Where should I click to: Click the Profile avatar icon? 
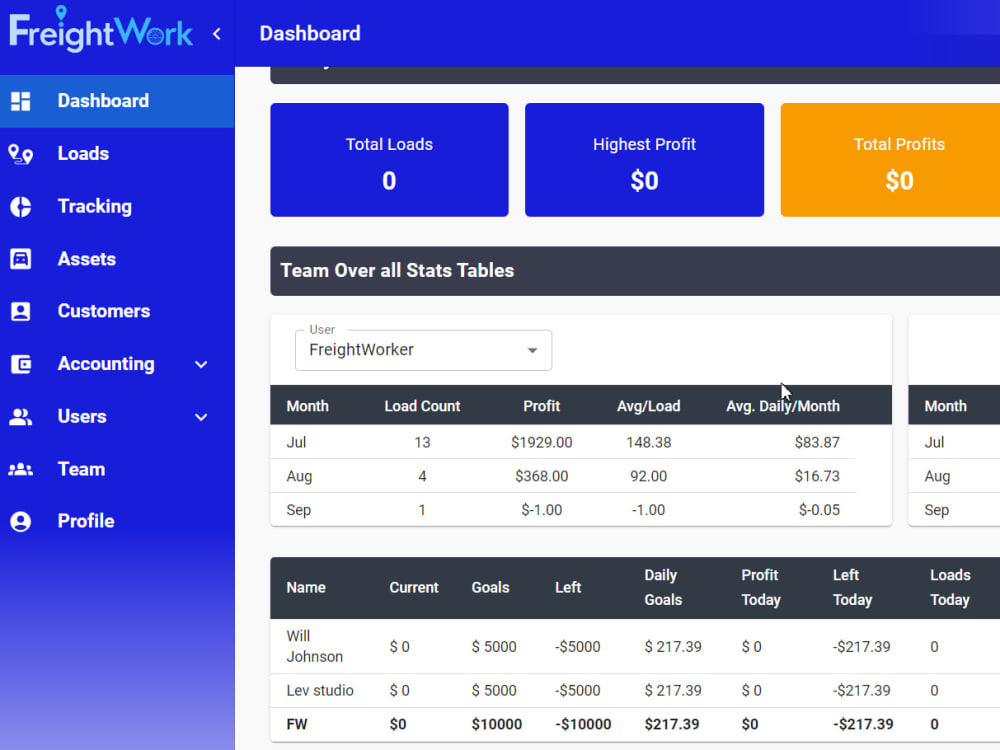point(20,522)
